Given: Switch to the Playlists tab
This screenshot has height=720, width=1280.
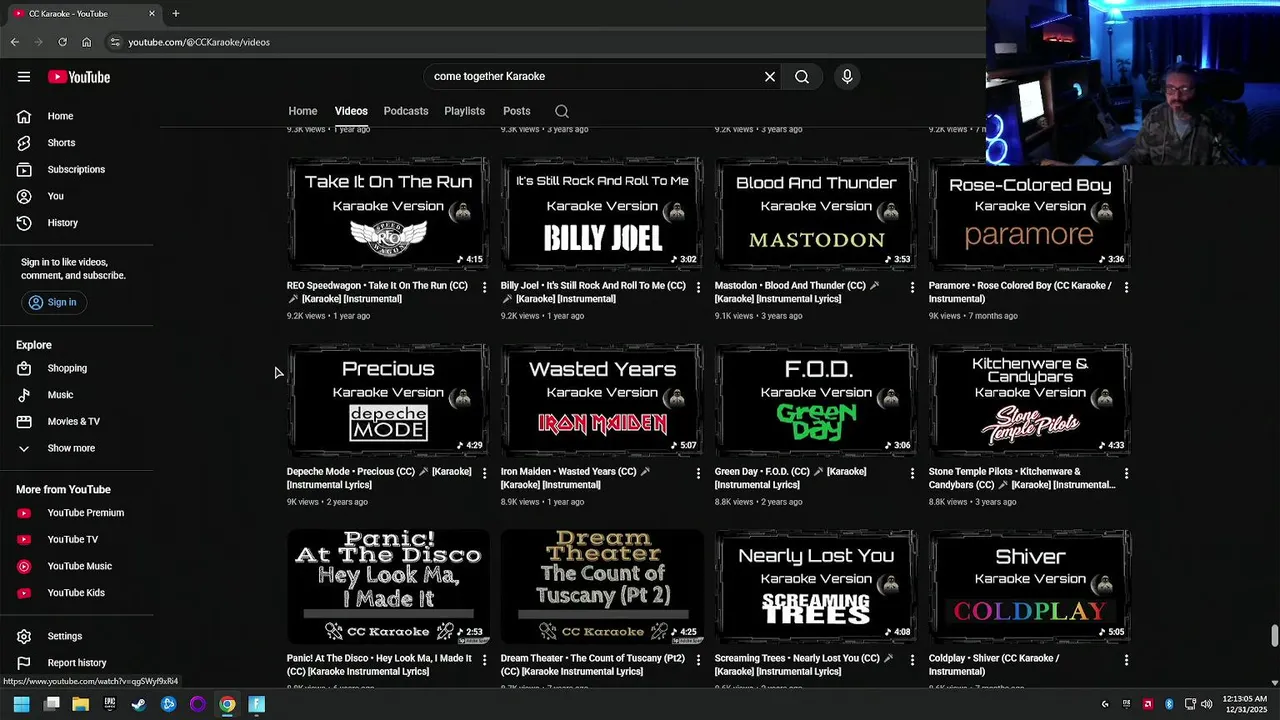Looking at the screenshot, I should [x=464, y=111].
